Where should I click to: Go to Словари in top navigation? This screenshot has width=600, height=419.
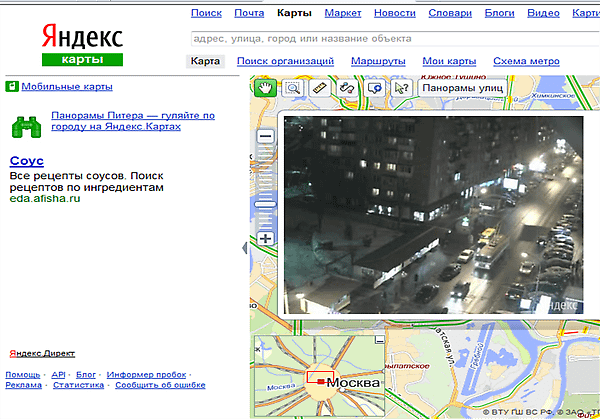[450, 13]
